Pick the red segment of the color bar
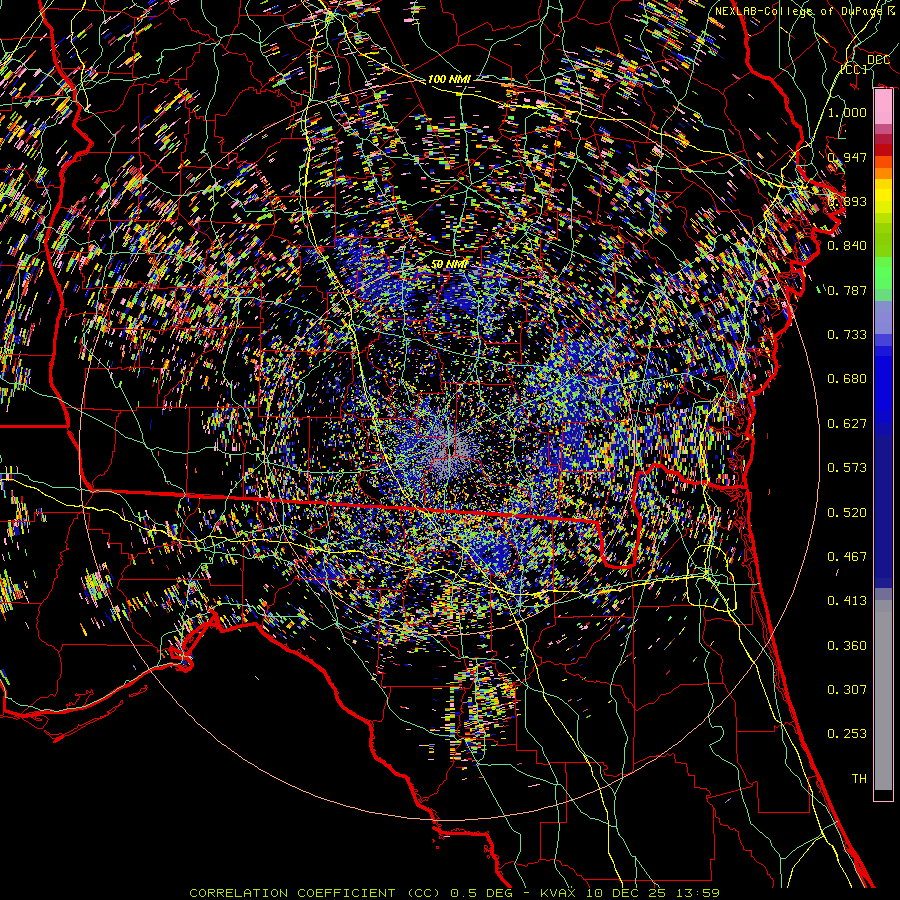Image resolution: width=900 pixels, height=900 pixels. (x=883, y=149)
